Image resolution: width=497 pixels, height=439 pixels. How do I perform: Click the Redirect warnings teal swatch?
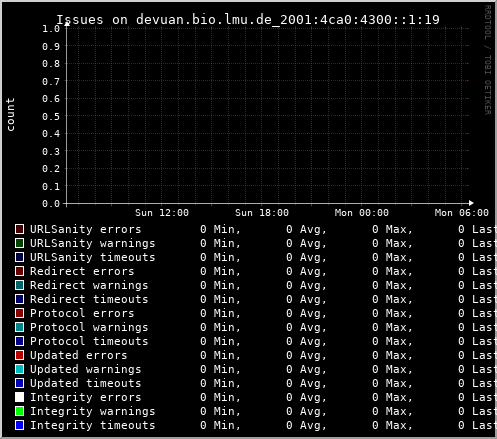[x=20, y=285]
